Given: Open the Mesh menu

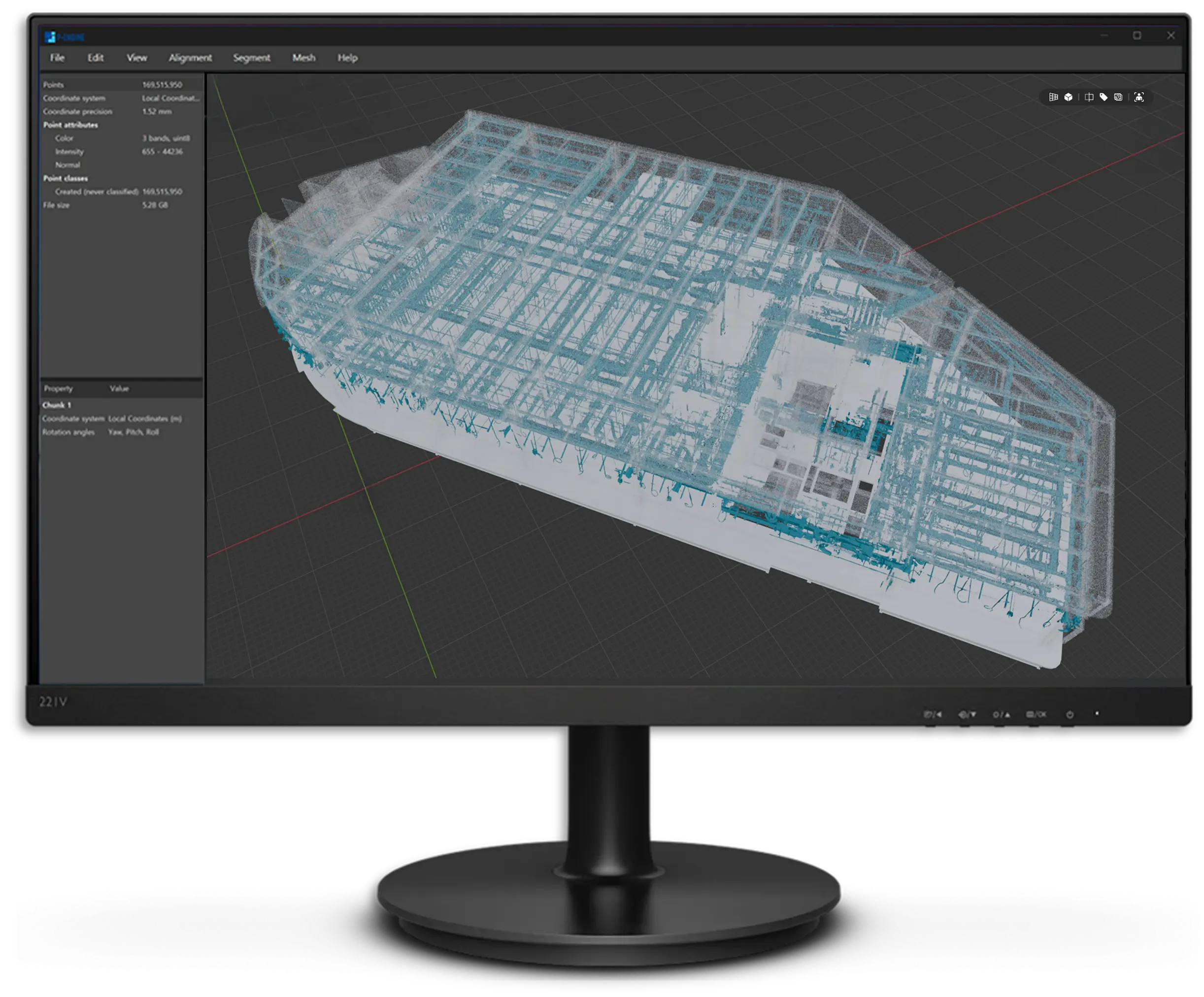Looking at the screenshot, I should (x=304, y=58).
